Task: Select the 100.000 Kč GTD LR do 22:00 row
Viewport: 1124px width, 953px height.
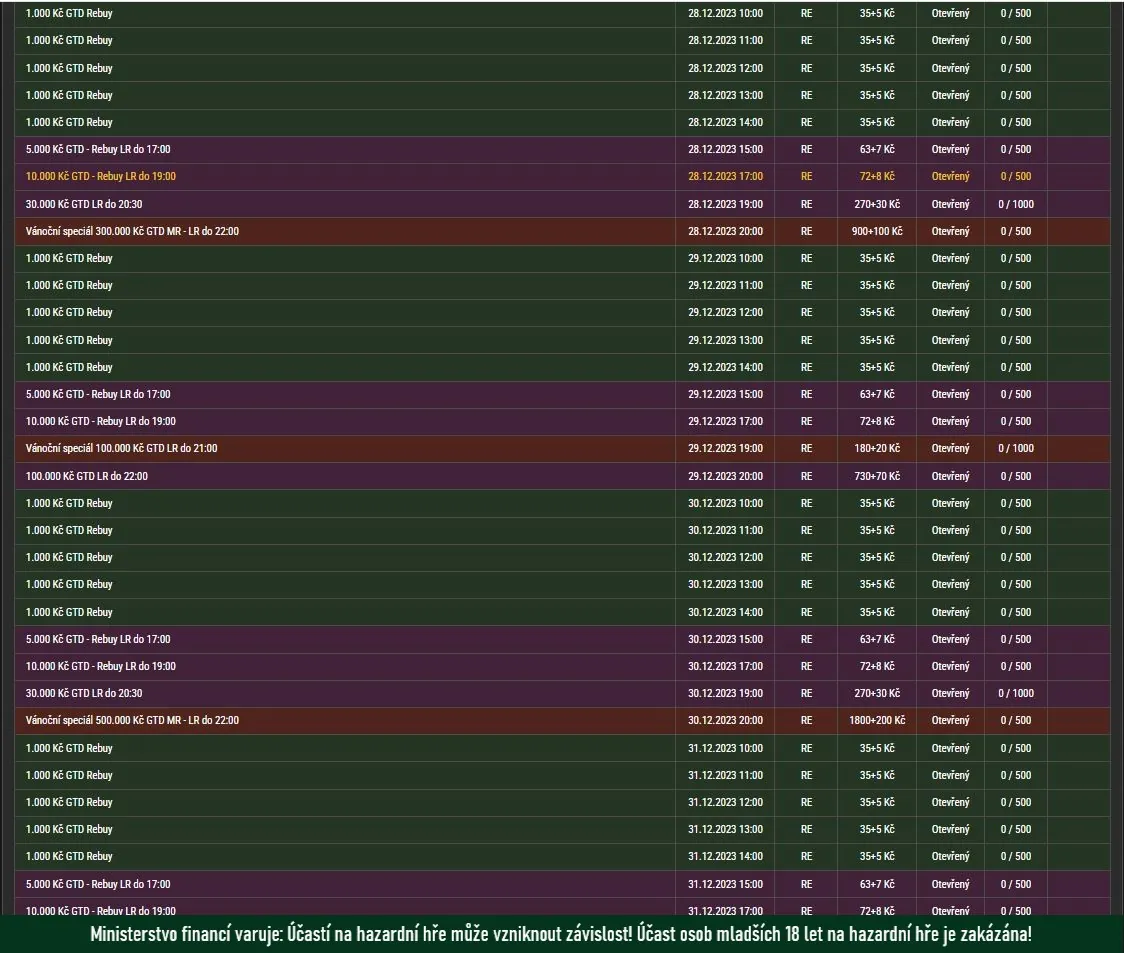Action: [x=87, y=476]
